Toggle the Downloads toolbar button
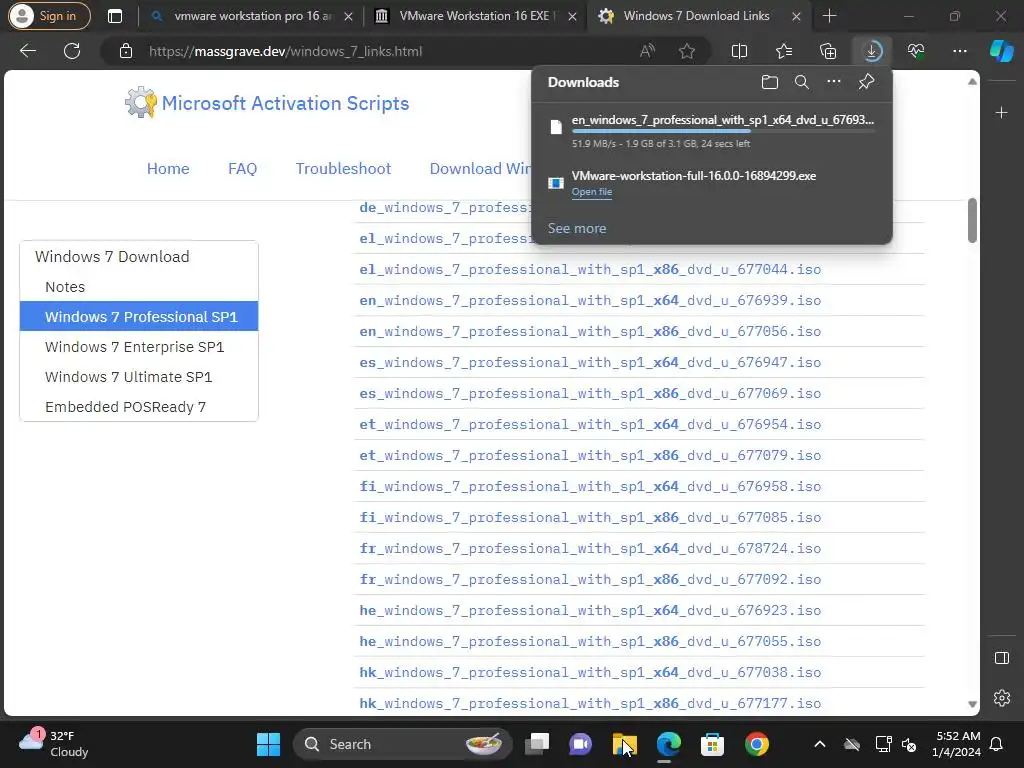 pyautogui.click(x=872, y=51)
